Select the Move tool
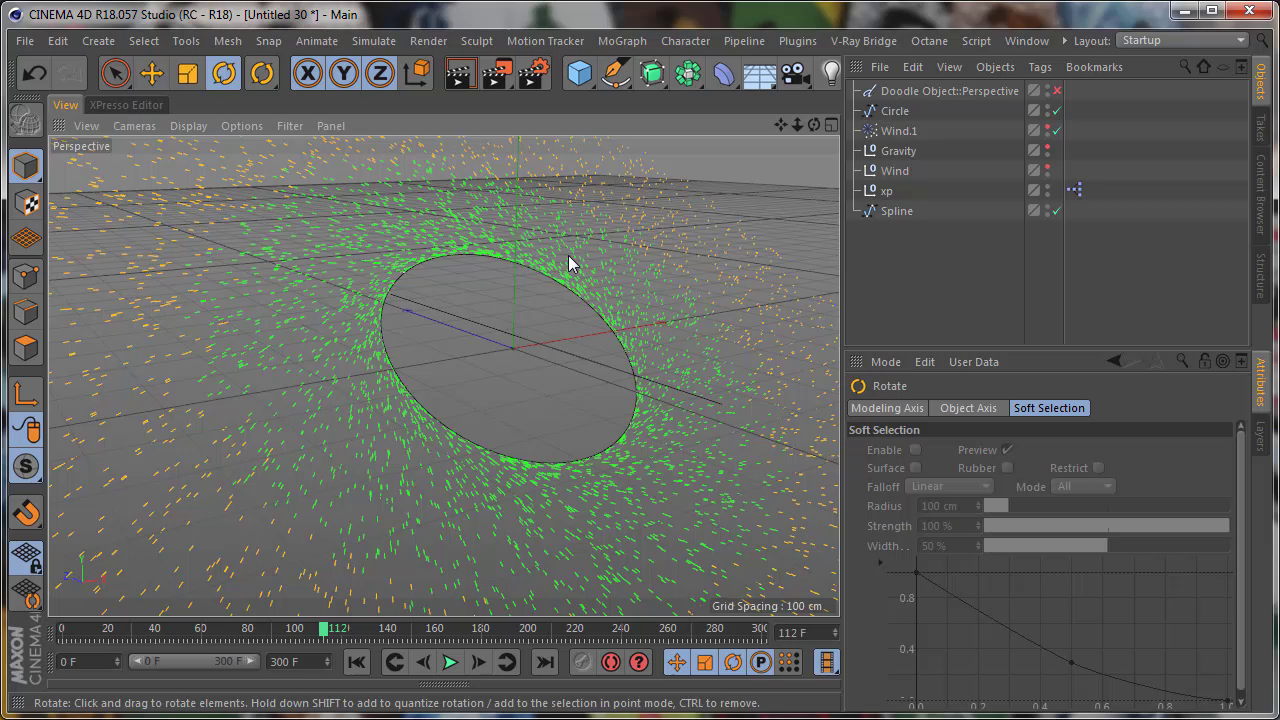The image size is (1280, 720). pos(151,73)
